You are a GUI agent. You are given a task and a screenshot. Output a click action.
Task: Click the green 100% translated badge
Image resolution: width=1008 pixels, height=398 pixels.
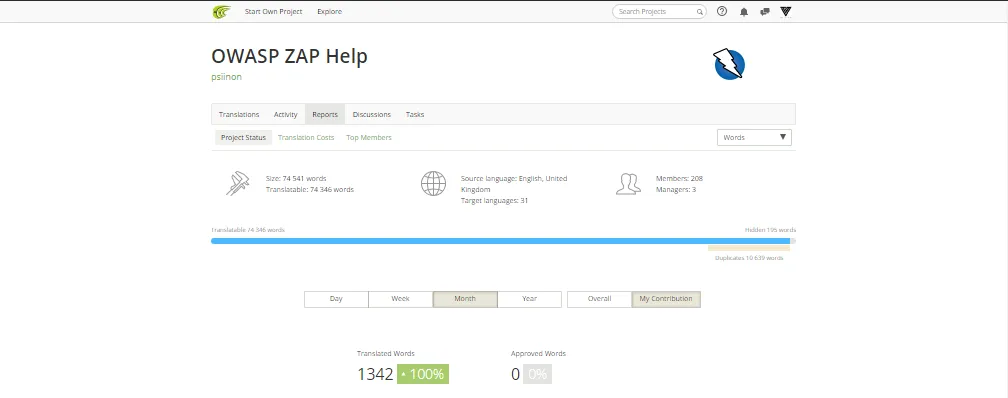click(x=423, y=374)
